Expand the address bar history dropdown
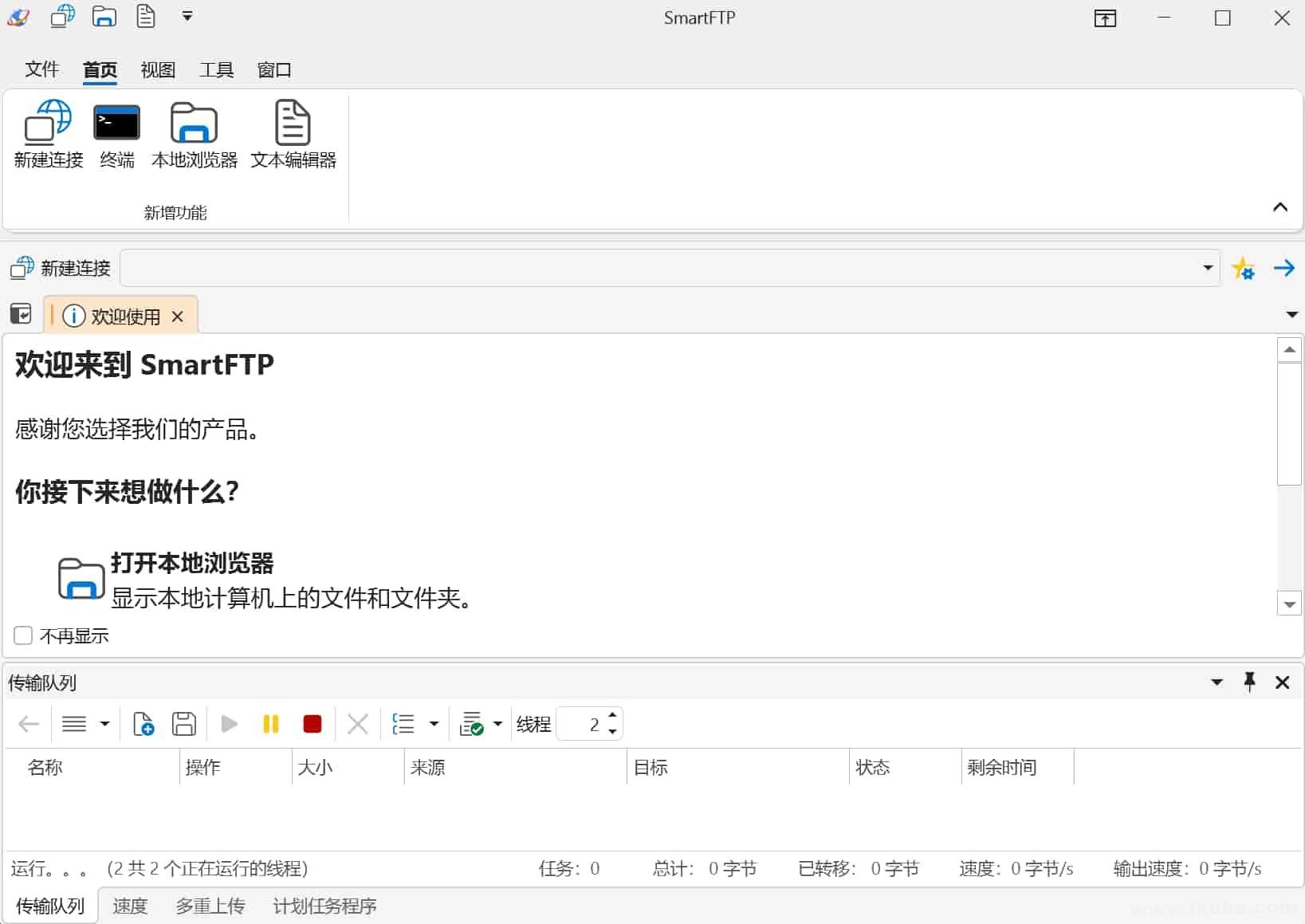This screenshot has width=1305, height=924. 1208,268
